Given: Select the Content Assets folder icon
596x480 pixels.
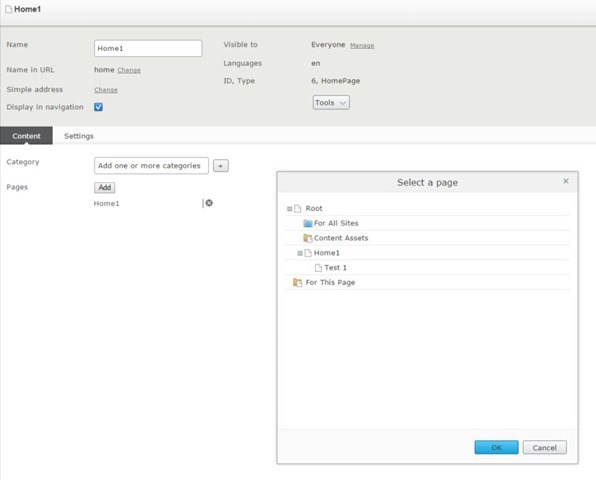Looking at the screenshot, I should (x=308, y=238).
